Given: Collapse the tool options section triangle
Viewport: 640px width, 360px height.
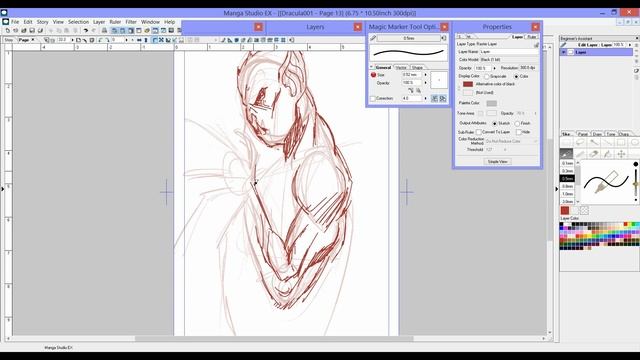Looking at the screenshot, I should 371,67.
